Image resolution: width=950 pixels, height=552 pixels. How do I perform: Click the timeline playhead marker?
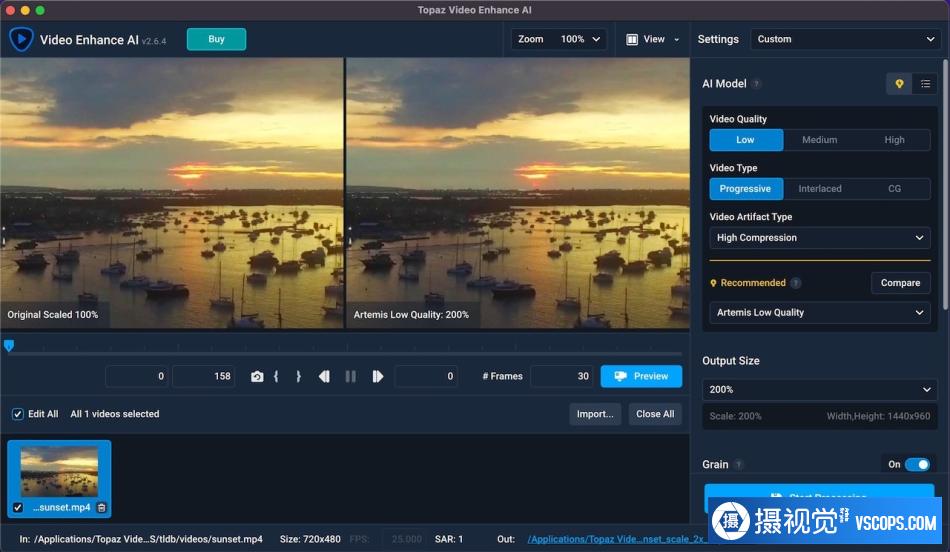click(x=8, y=345)
